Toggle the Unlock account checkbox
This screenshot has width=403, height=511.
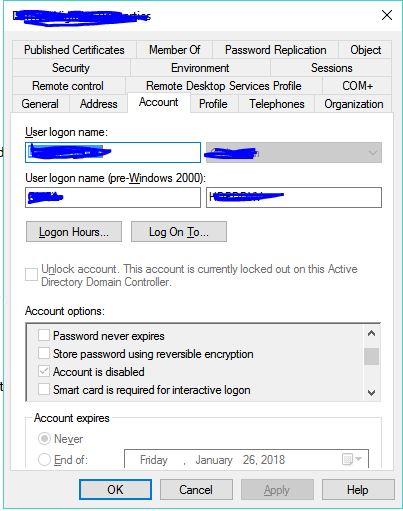pos(31,275)
